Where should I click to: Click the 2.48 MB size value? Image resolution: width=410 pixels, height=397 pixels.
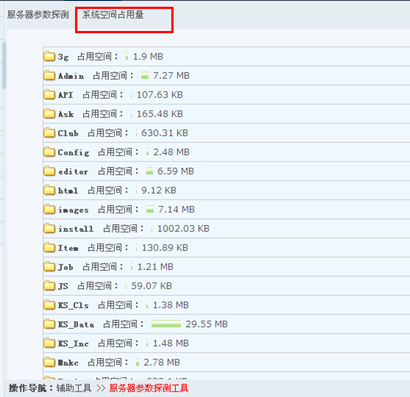[x=171, y=152]
